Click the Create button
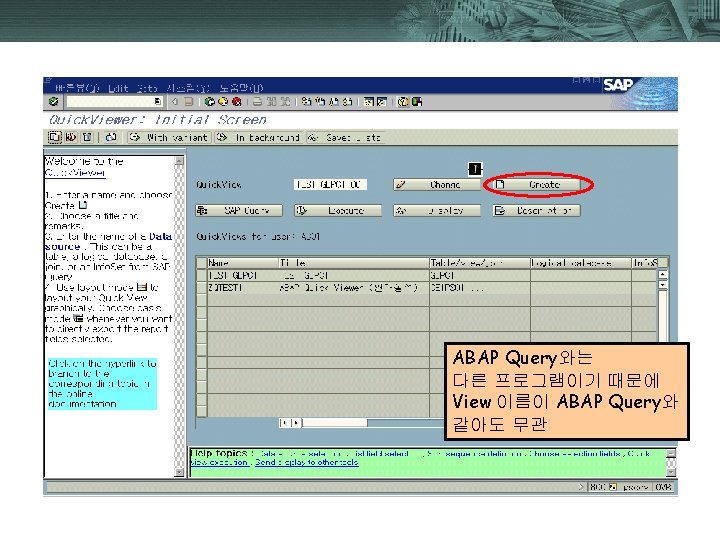The image size is (720, 540). pyautogui.click(x=536, y=185)
